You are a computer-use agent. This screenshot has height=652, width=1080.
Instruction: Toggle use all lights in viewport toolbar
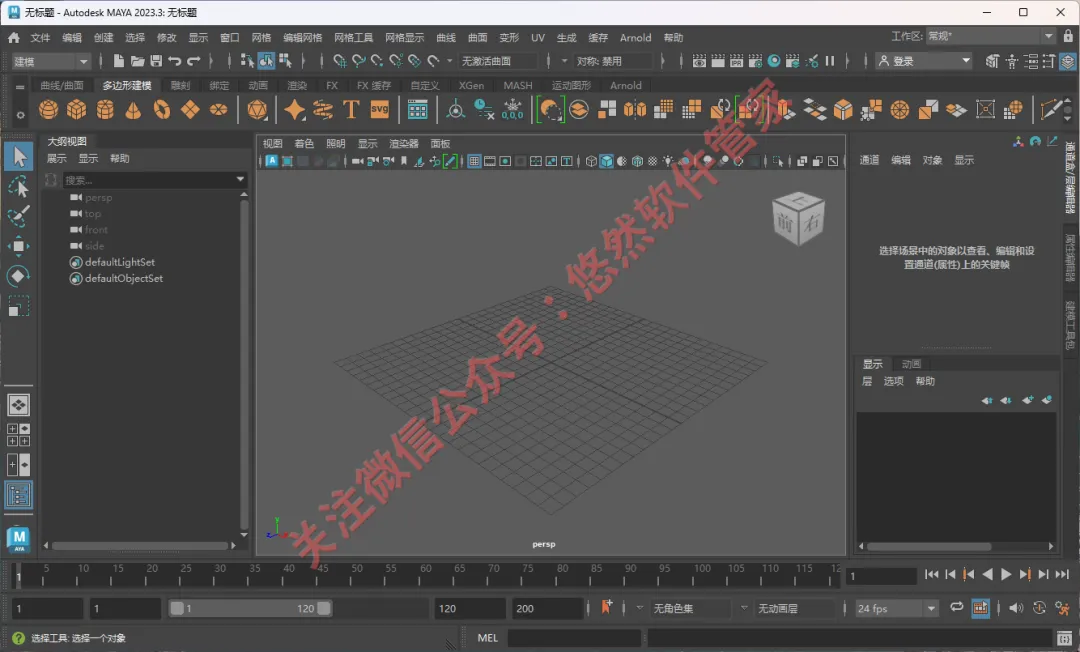(x=667, y=161)
